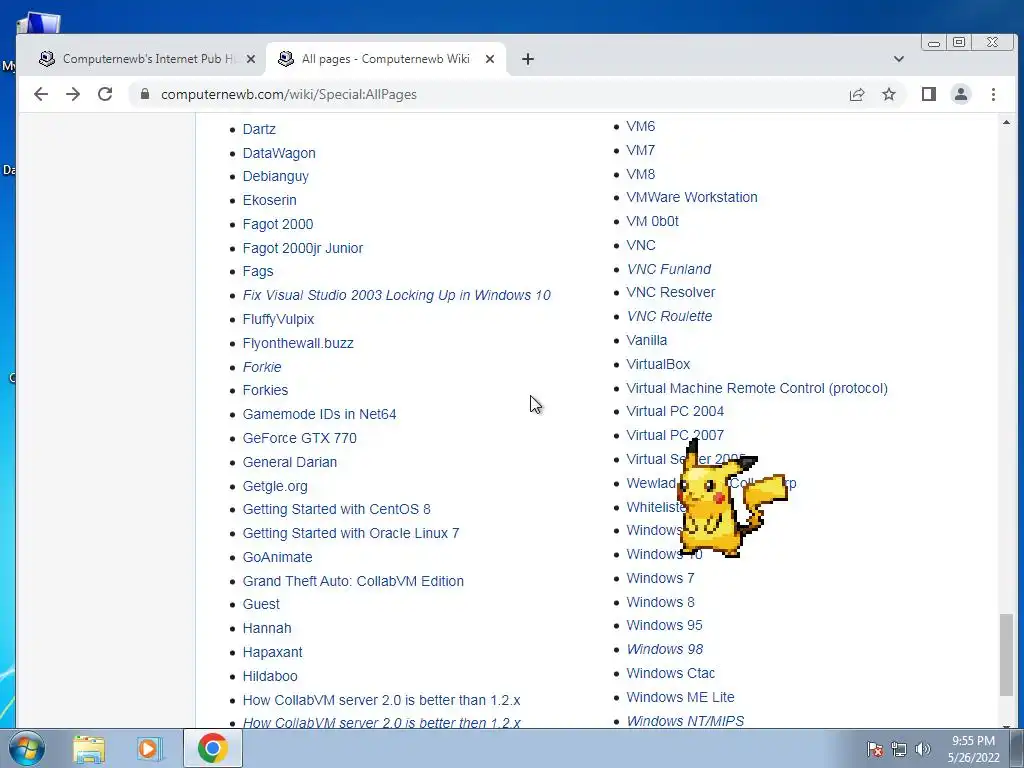Open Windows Explorer from taskbar
The image size is (1024, 768).
click(x=89, y=748)
